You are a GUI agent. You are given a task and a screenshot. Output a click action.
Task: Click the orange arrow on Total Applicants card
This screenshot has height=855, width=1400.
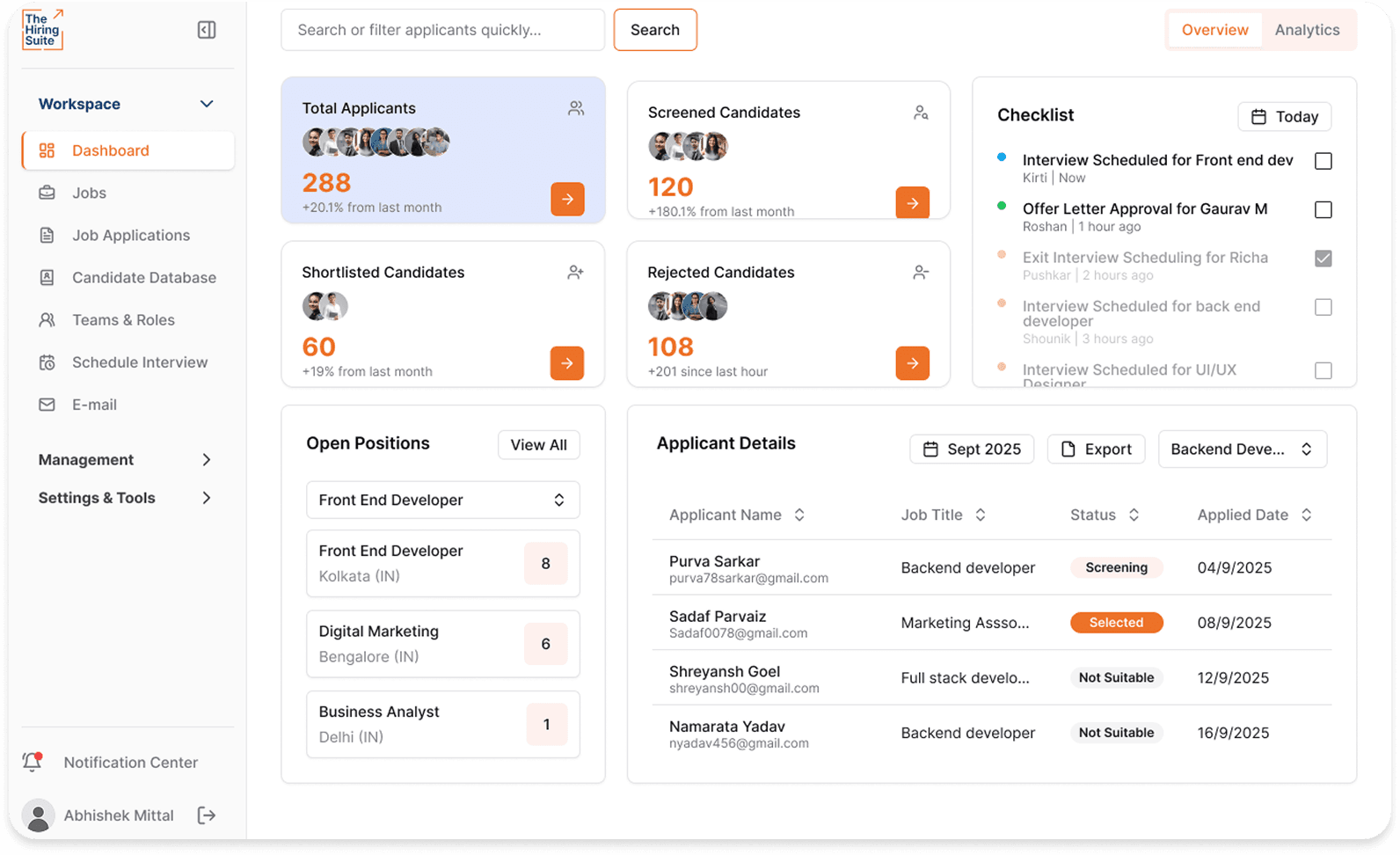(567, 199)
